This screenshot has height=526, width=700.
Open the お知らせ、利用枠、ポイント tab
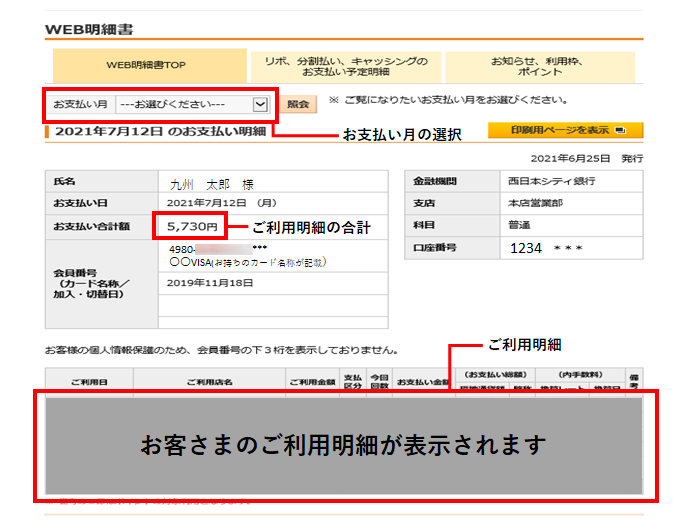540,67
